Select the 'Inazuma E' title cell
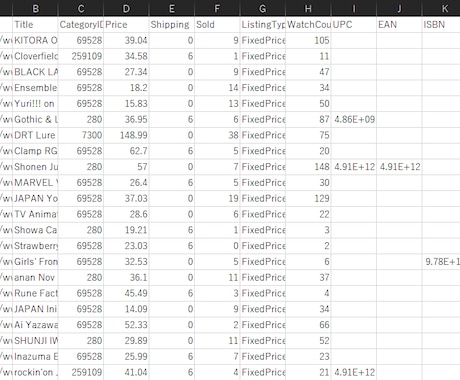The image size is (460, 380). pos(35,357)
